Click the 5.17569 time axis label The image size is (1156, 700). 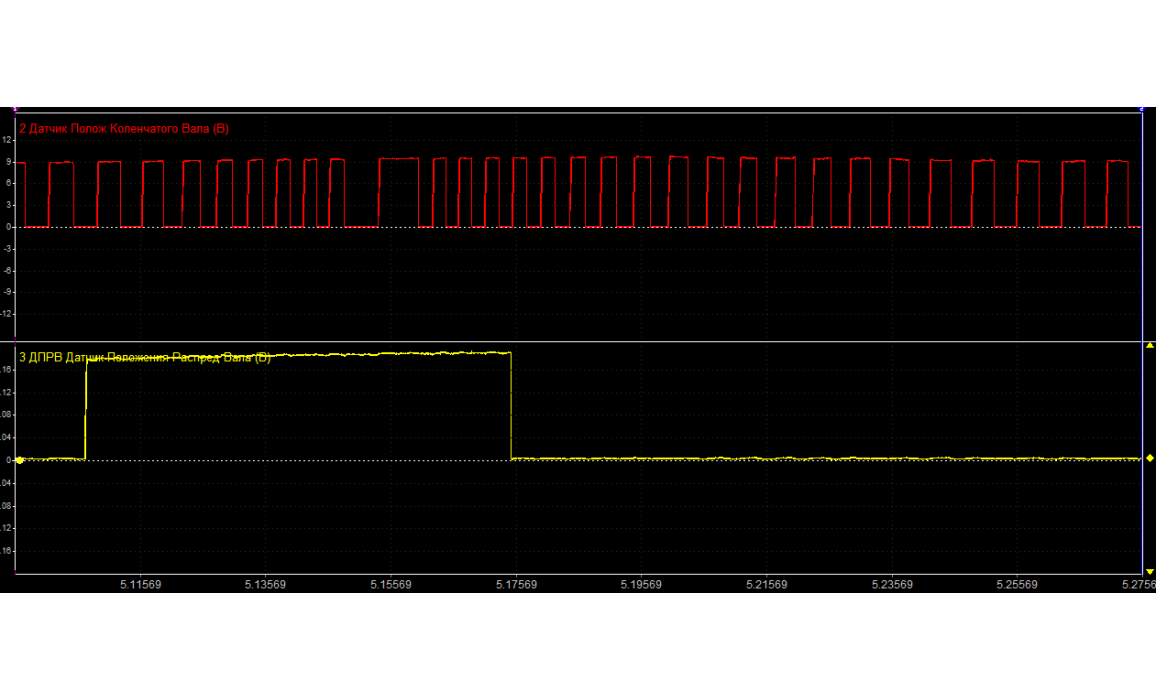(x=515, y=585)
